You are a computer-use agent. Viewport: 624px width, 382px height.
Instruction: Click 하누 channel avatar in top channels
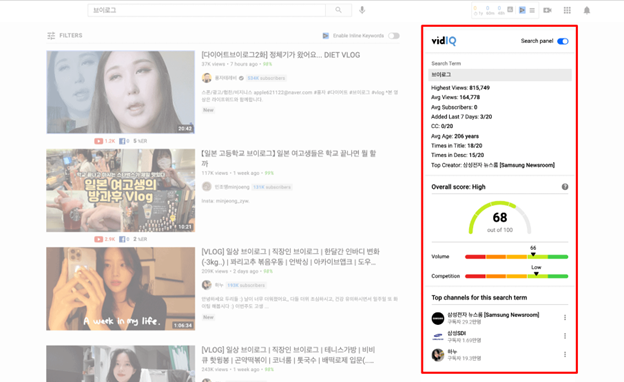click(438, 355)
